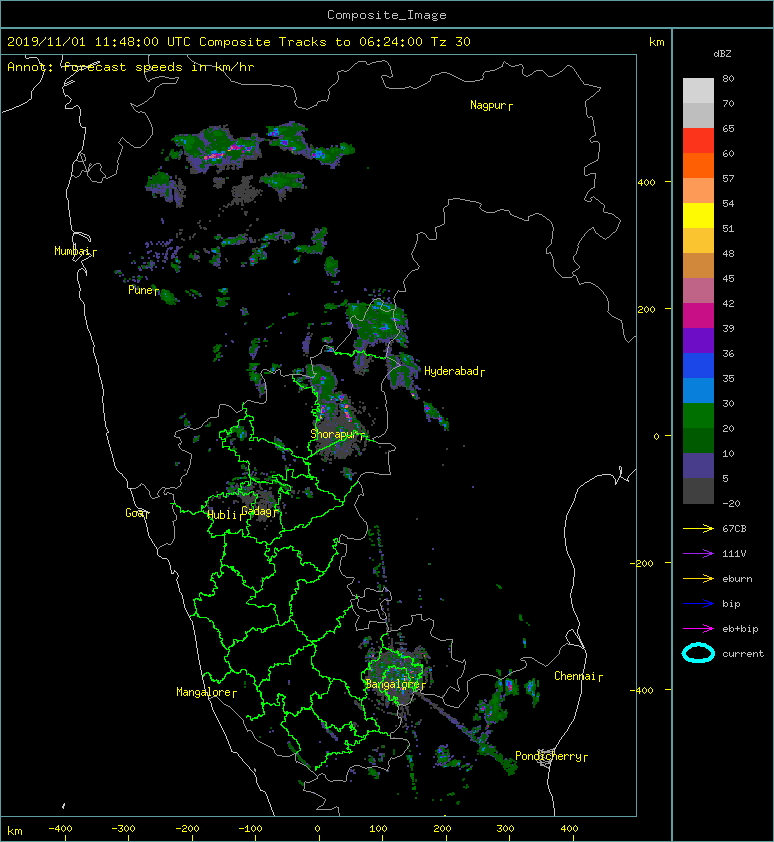Viewport: 774px width, 842px height.
Task: Click the purple 111V track arrow in legend
Action: [698, 554]
